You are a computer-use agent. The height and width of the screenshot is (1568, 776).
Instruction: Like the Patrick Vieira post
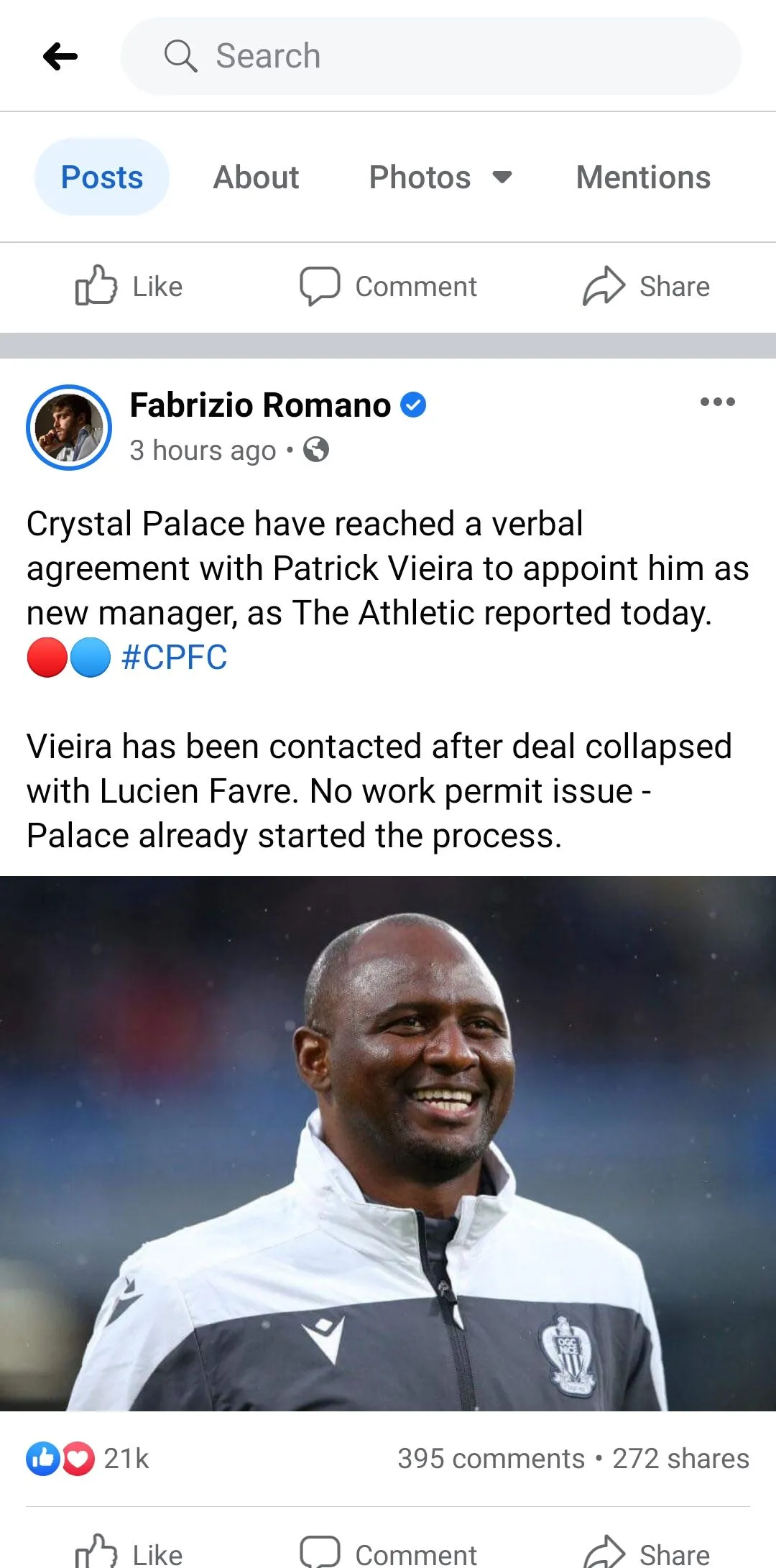point(129,1552)
